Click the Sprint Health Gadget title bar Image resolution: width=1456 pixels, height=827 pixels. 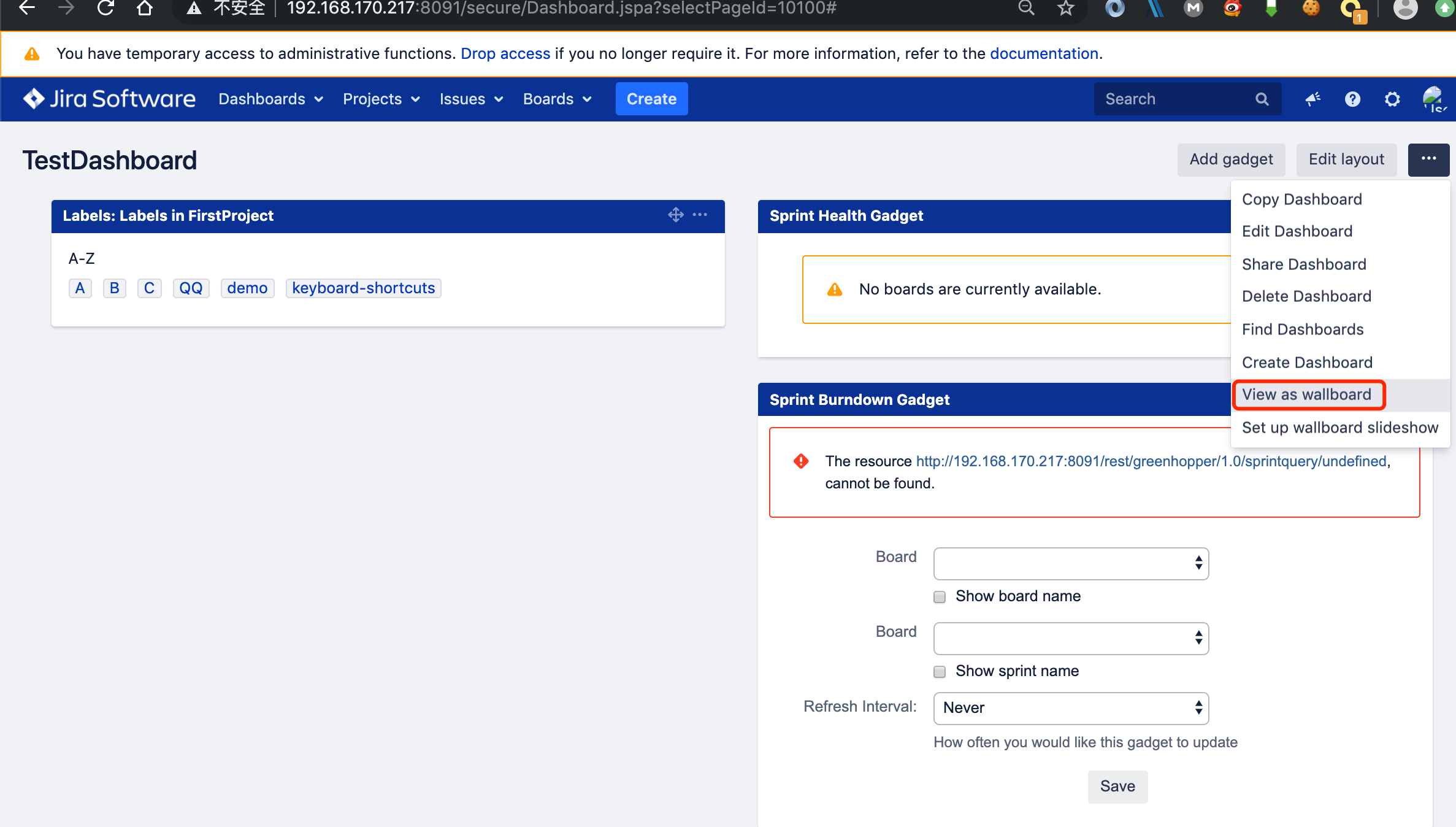coord(994,216)
